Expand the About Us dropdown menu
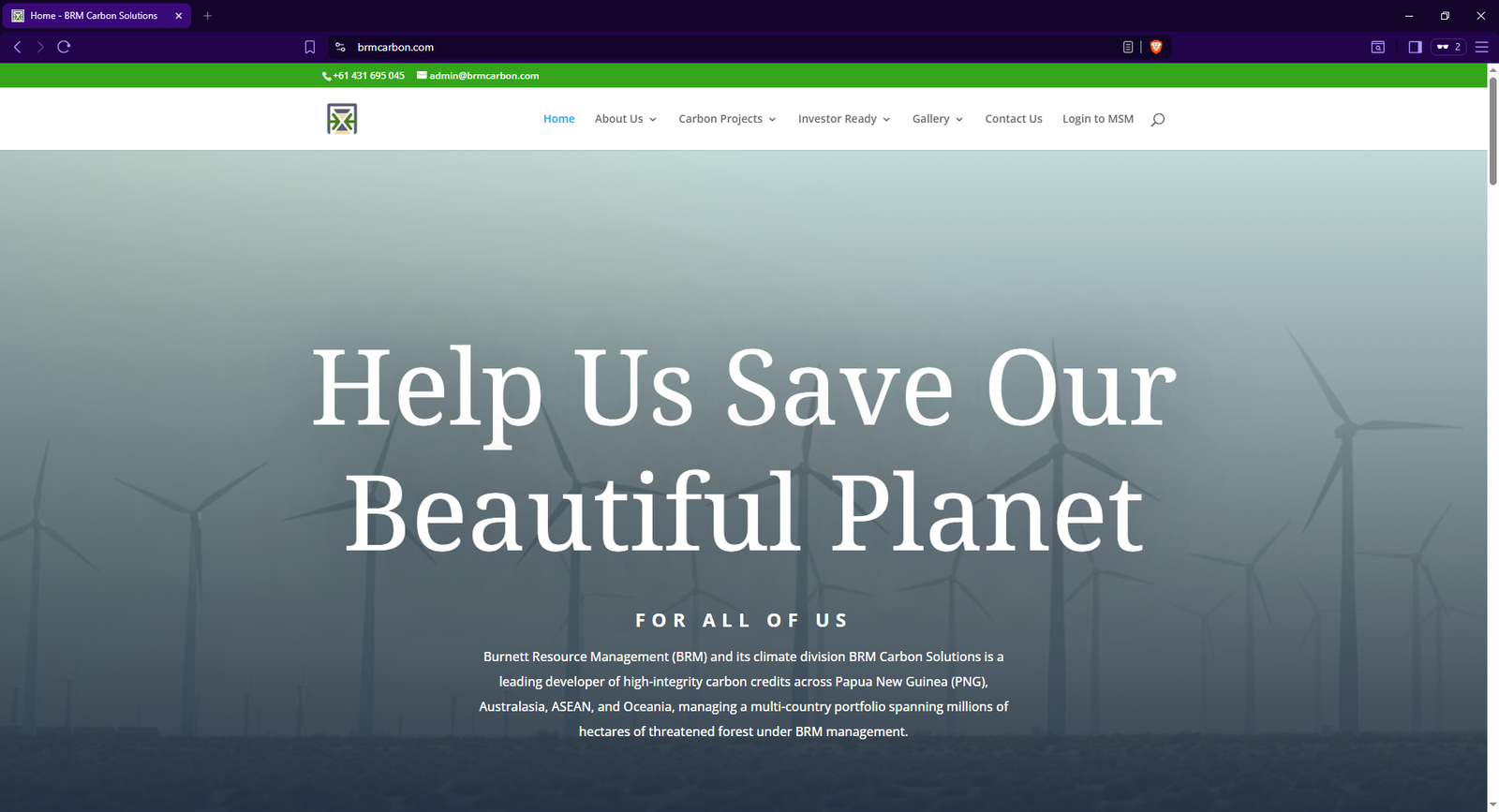This screenshot has width=1499, height=812. click(626, 119)
